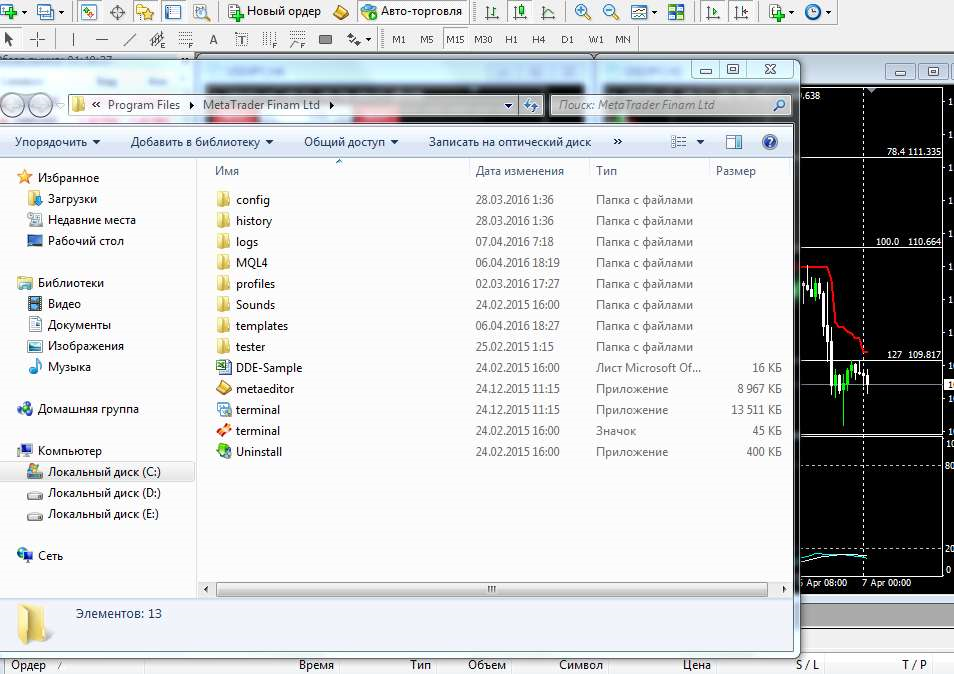Switch chart to line chart mode

548,11
